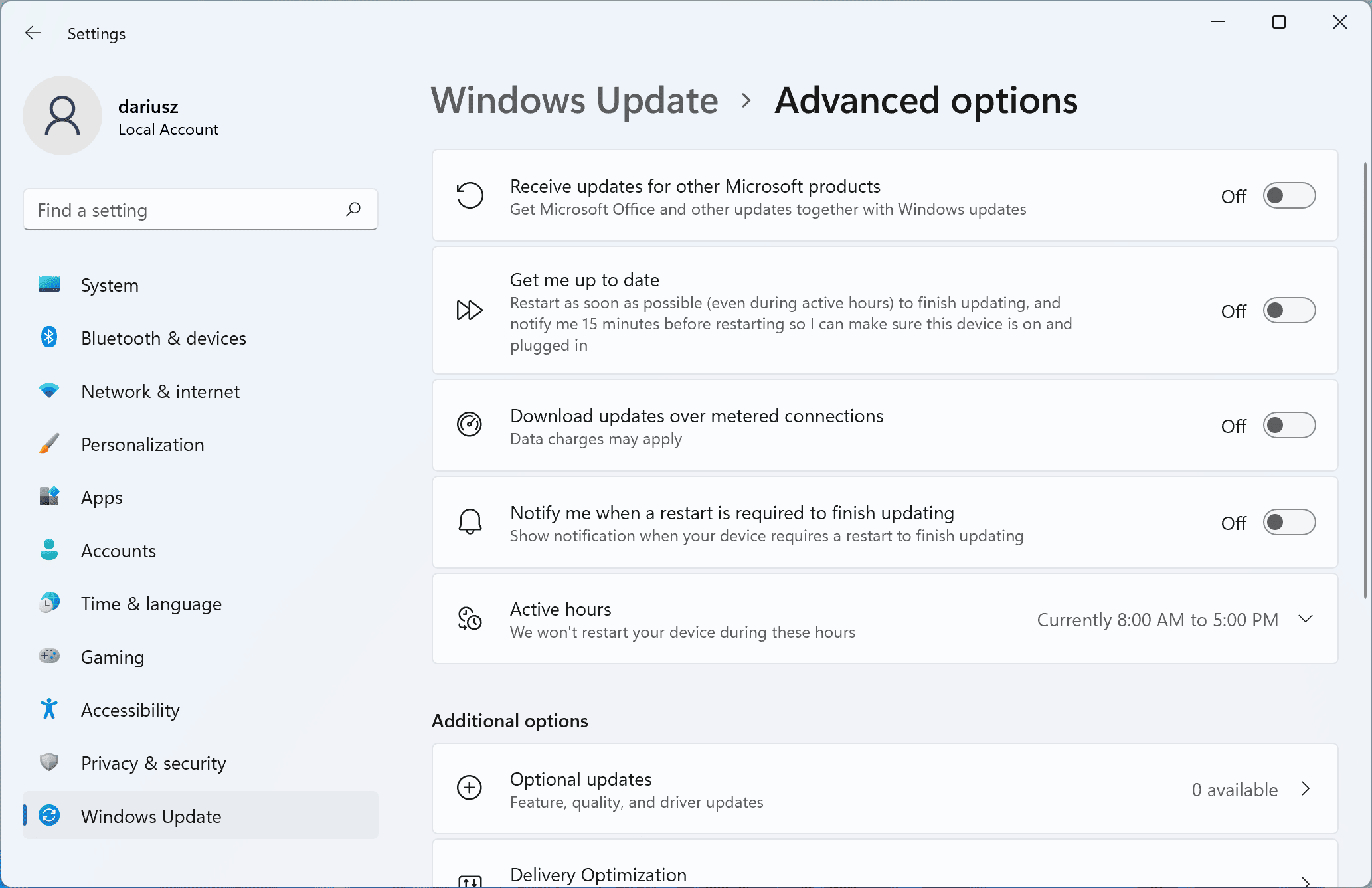Expand the Active hours chevron
The width and height of the screenshot is (1372, 888).
coord(1306,619)
